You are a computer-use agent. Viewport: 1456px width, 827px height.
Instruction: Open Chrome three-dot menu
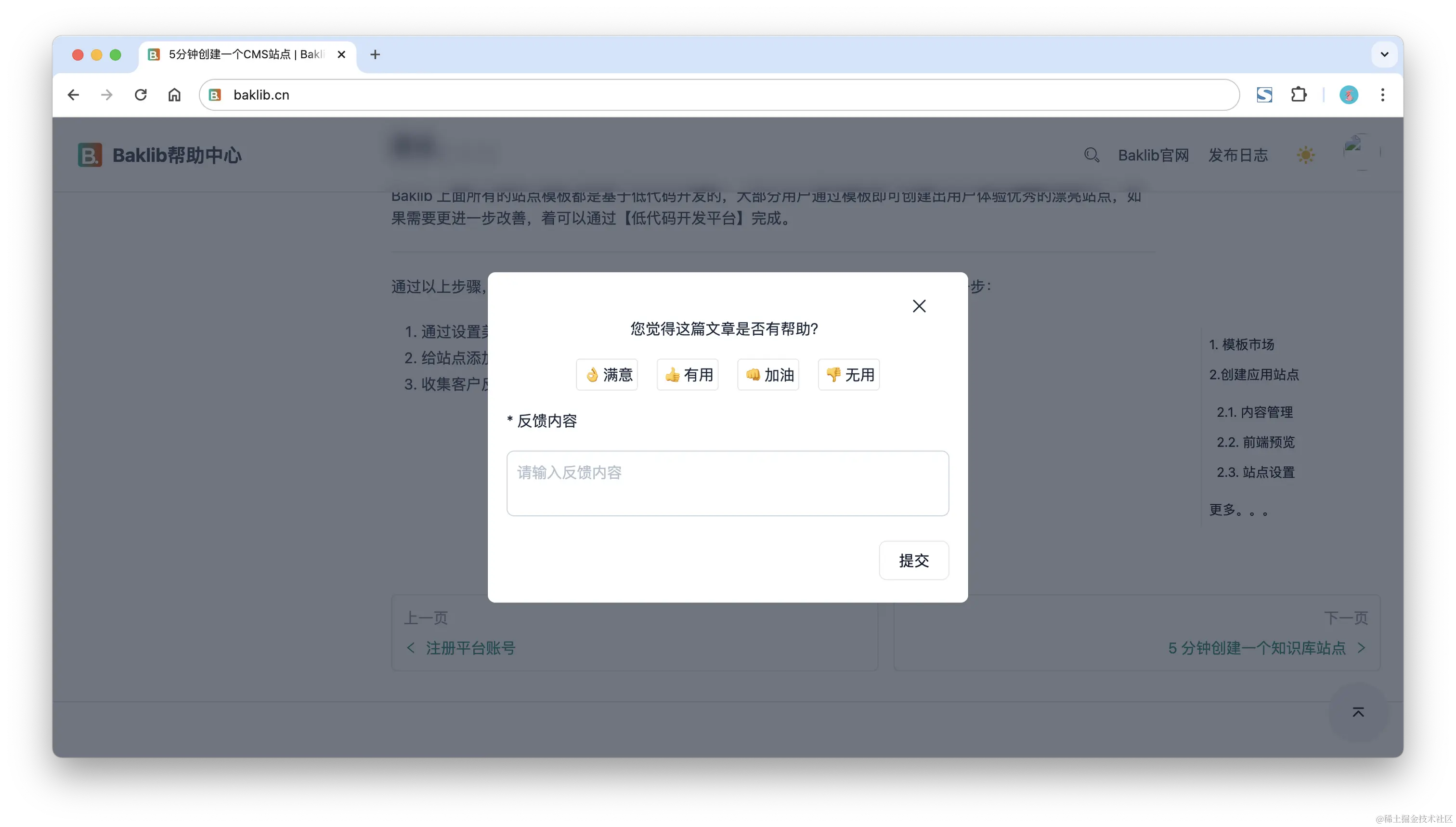(1382, 95)
